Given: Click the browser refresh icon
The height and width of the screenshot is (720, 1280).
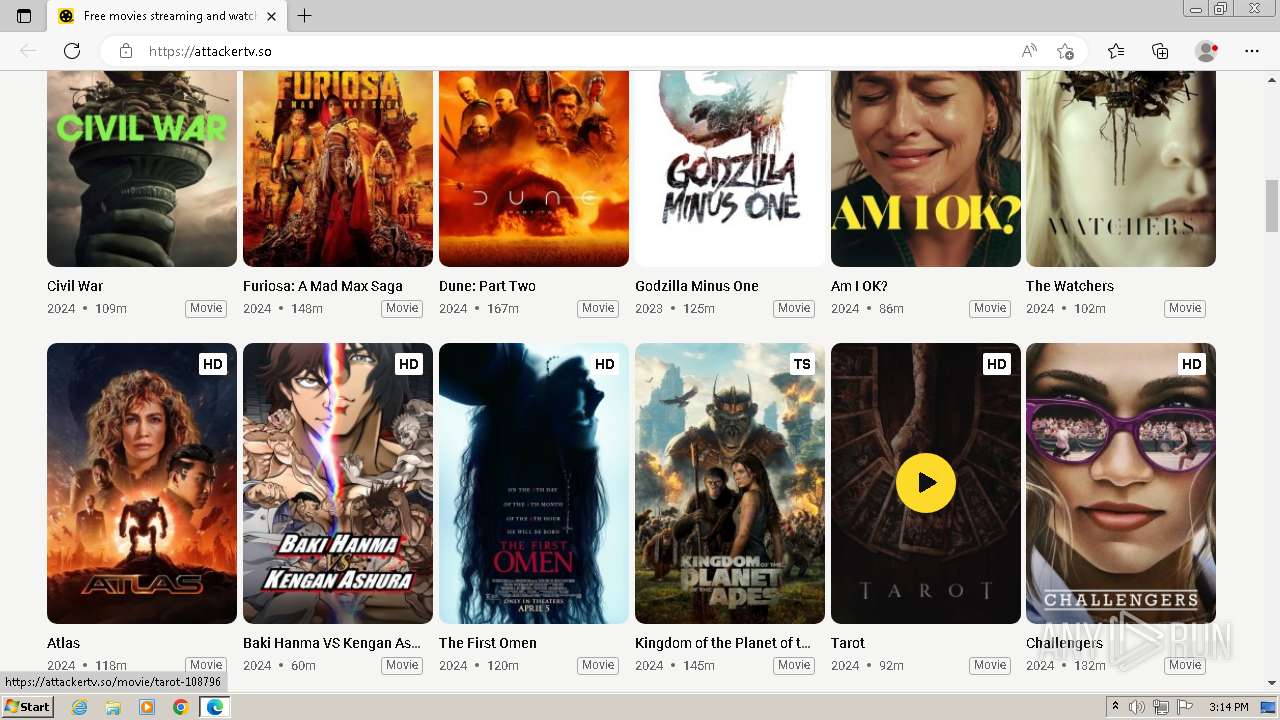Looking at the screenshot, I should (72, 51).
